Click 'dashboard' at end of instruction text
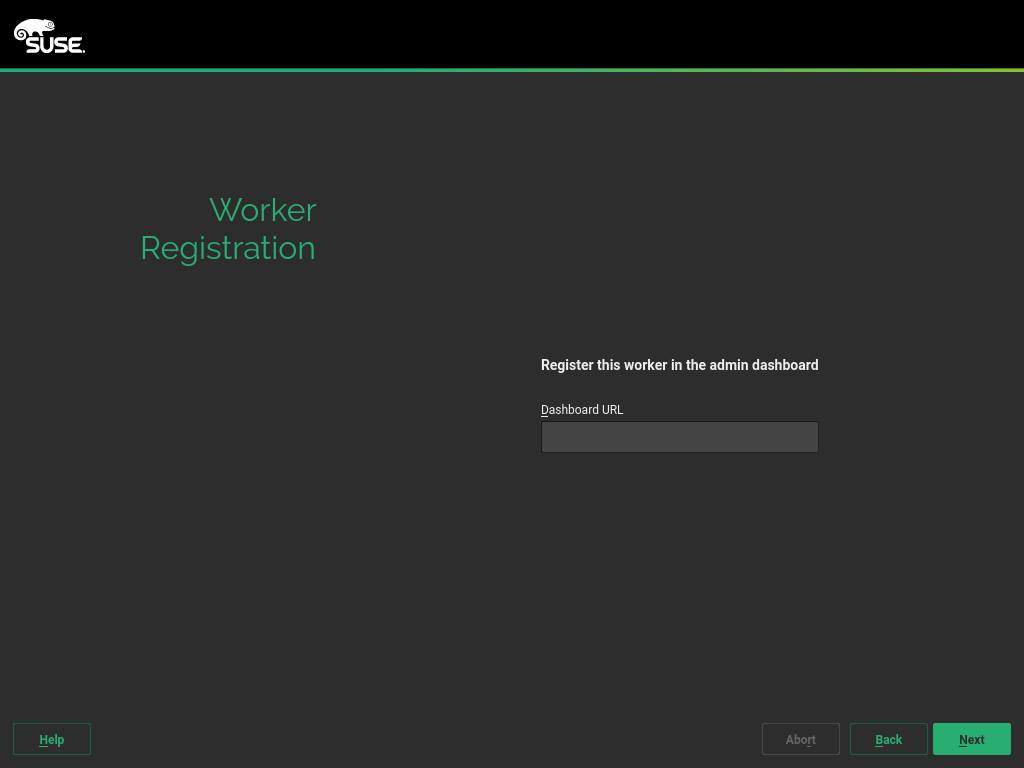The height and width of the screenshot is (768, 1024). point(787,365)
